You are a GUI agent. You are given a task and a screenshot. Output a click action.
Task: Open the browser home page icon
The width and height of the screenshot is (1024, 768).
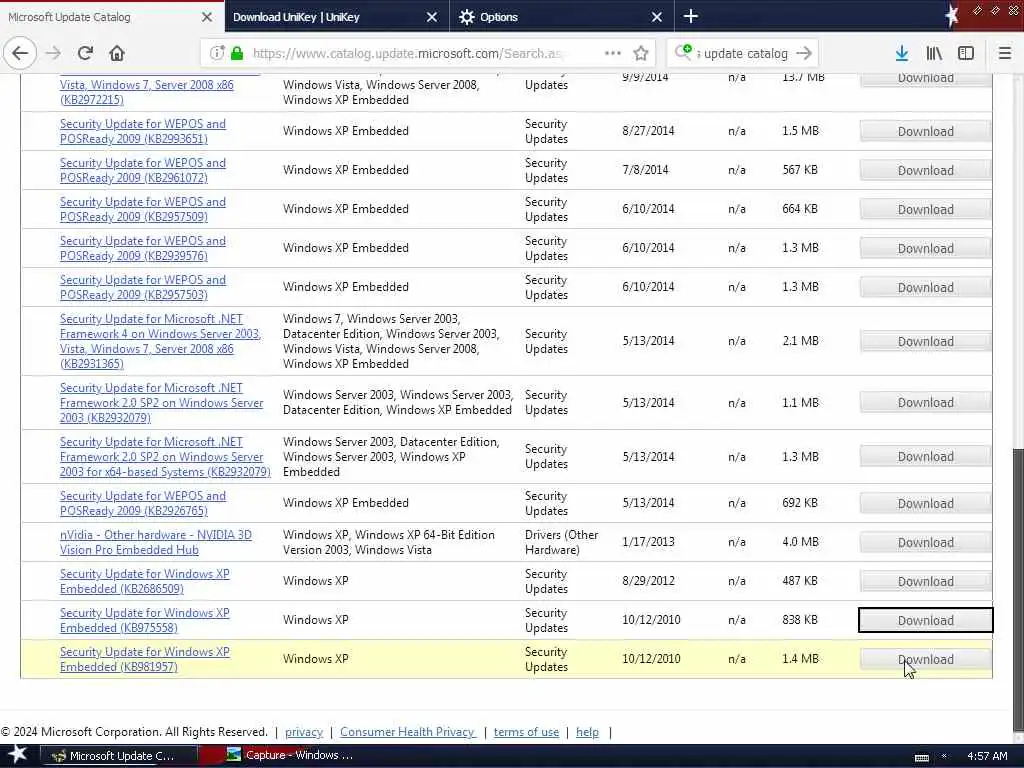[117, 53]
